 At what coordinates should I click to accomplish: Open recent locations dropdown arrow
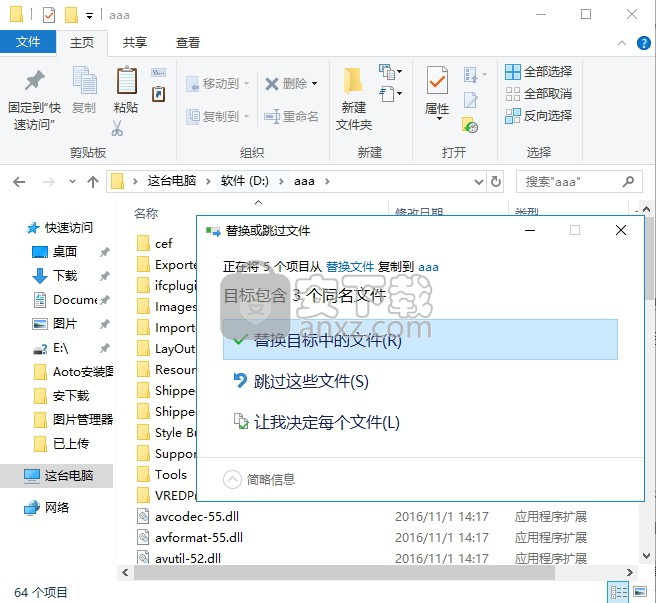click(72, 182)
